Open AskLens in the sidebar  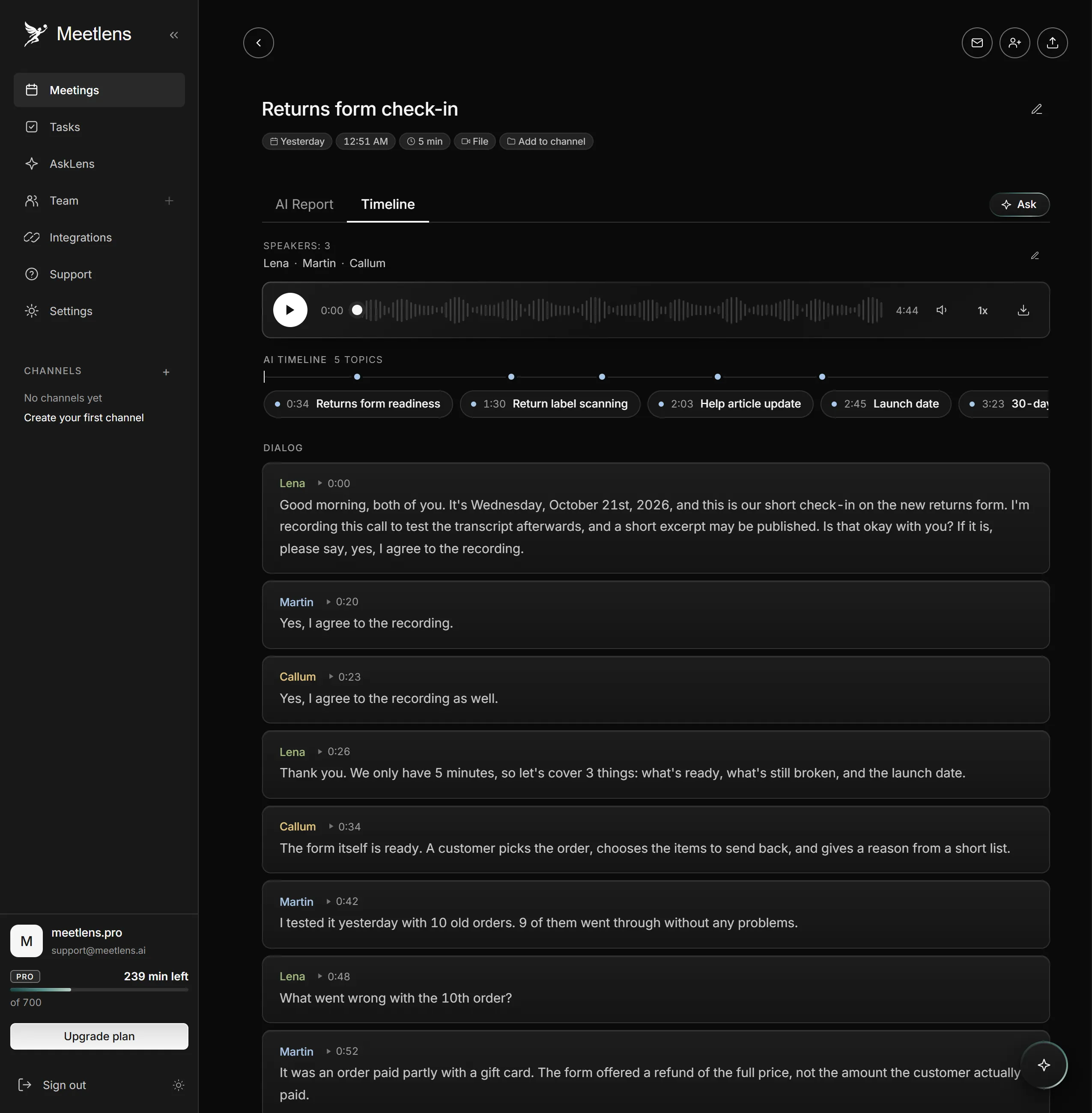tap(99, 164)
